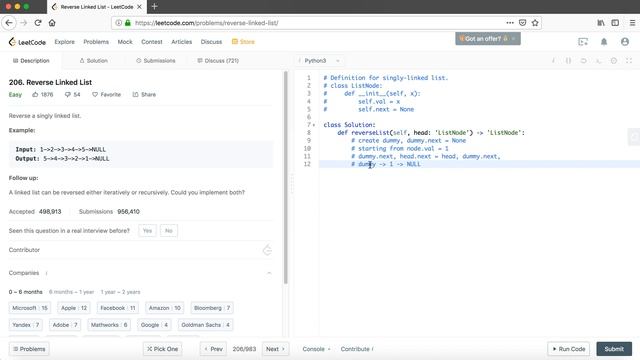Screen dimensions: 640x360
Task: Submit the solution with Submit button
Action: coord(614,349)
